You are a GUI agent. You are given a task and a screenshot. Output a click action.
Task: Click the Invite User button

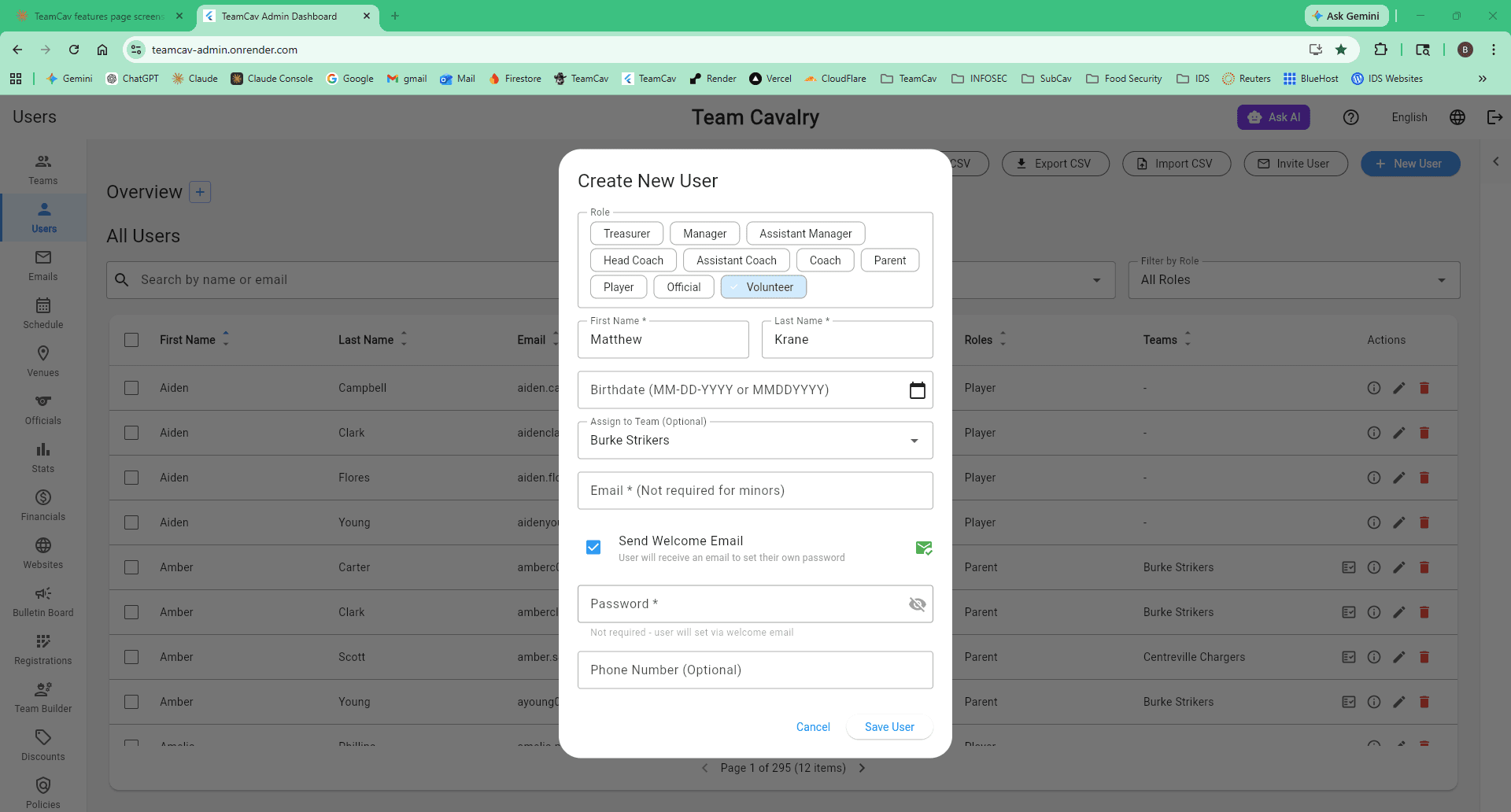click(x=1295, y=164)
